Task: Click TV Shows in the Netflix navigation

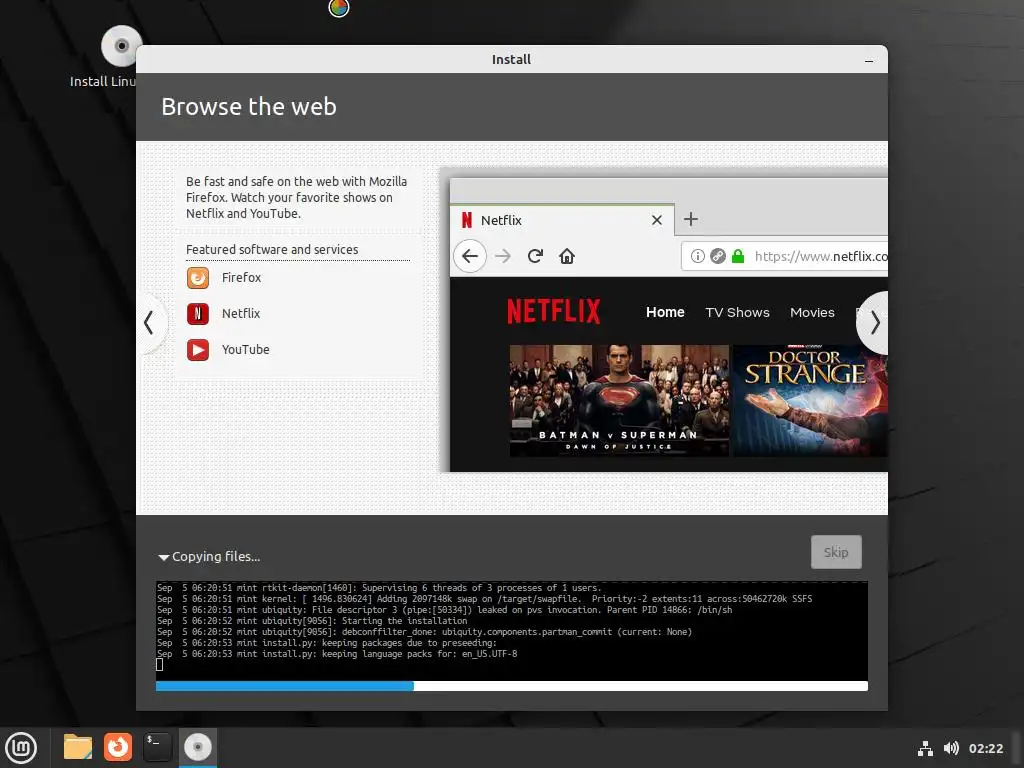Action: pyautogui.click(x=737, y=312)
